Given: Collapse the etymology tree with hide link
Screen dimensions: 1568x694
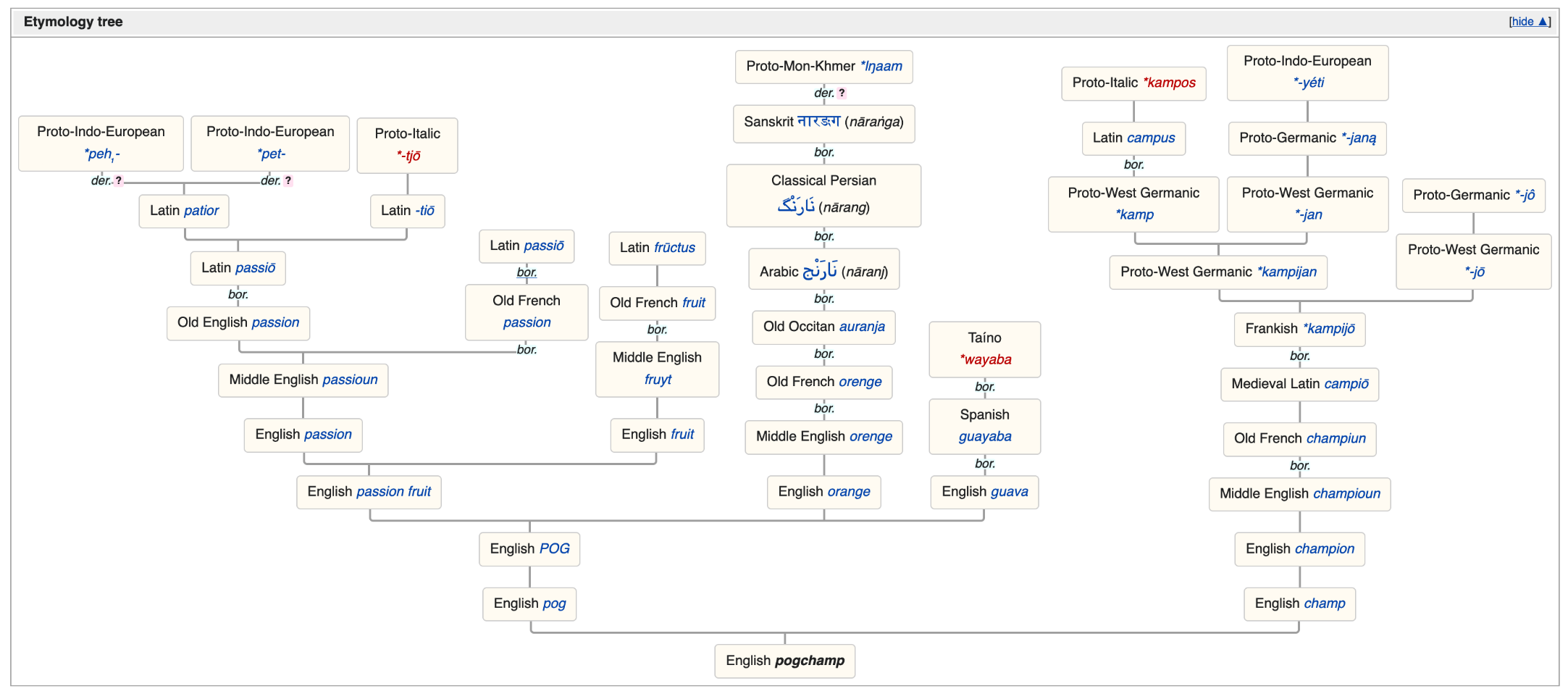Looking at the screenshot, I should 1527,22.
